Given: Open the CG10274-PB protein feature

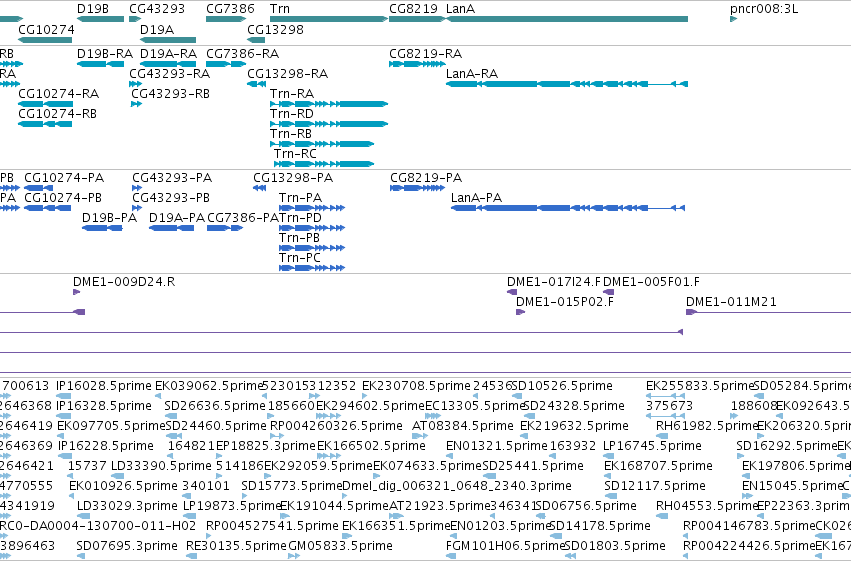Looking at the screenshot, I should coord(47,208).
